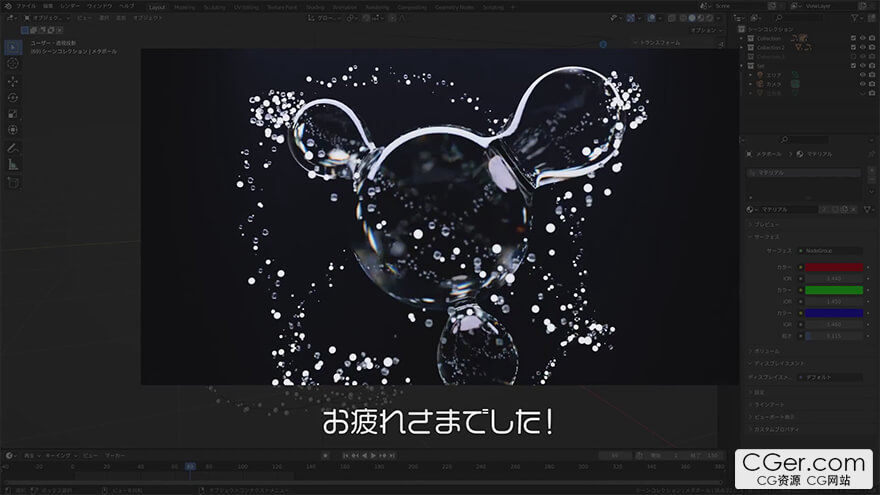Open the オブジェクト mode dropdown
The height and width of the screenshot is (495, 880).
point(47,18)
